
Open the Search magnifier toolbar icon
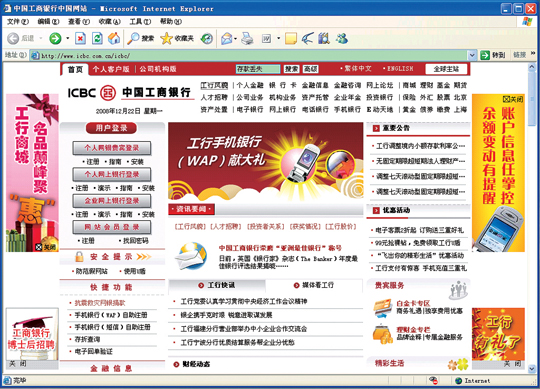pyautogui.click(x=133, y=38)
